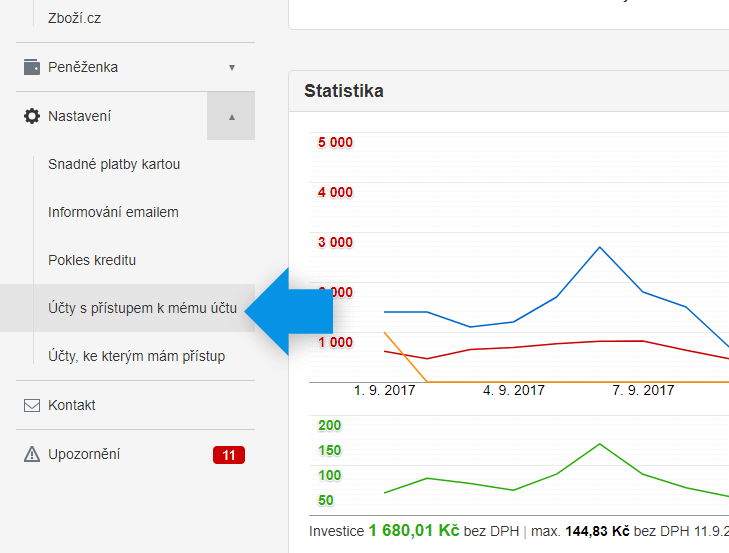The height and width of the screenshot is (553, 729).
Task: Click the 3 000 axis label
Action: 335,242
